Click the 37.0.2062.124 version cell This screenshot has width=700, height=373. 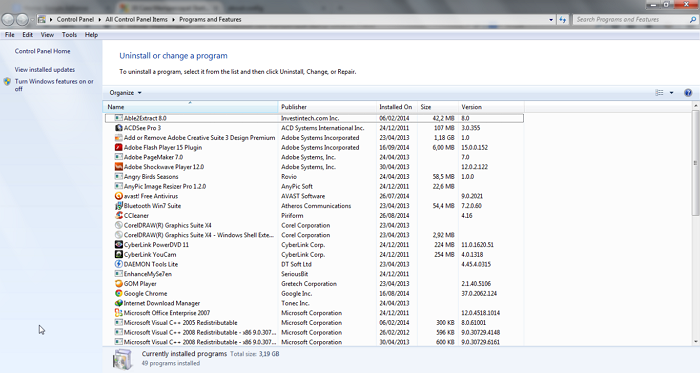coord(479,294)
